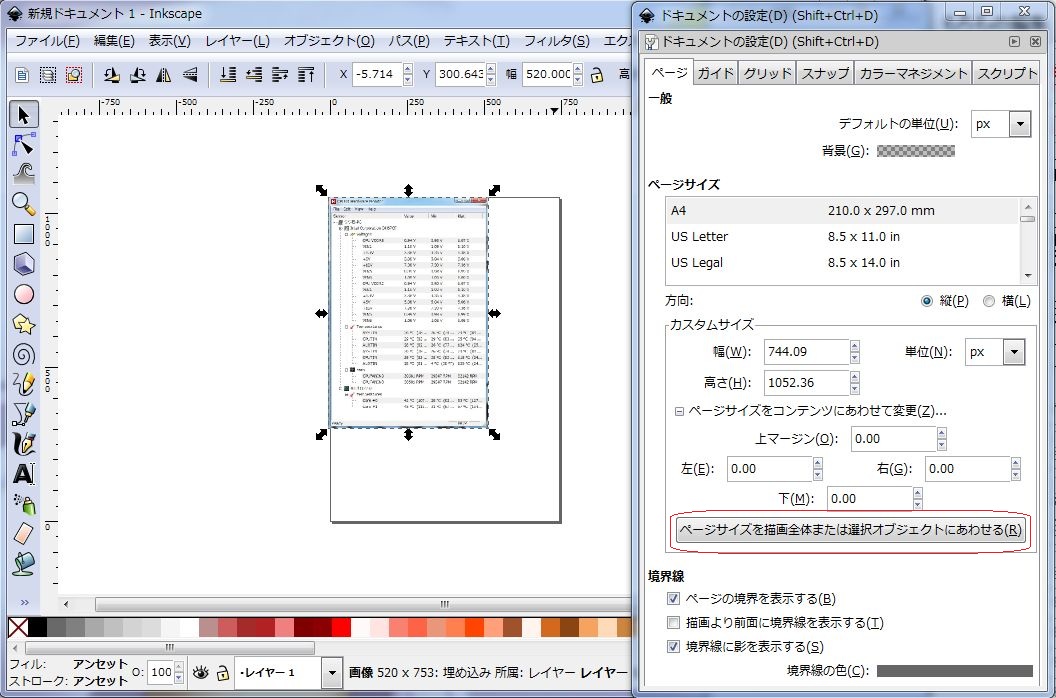Open フィルタ(S) menu
Viewport: 1056px width, 698px height.
pos(556,41)
